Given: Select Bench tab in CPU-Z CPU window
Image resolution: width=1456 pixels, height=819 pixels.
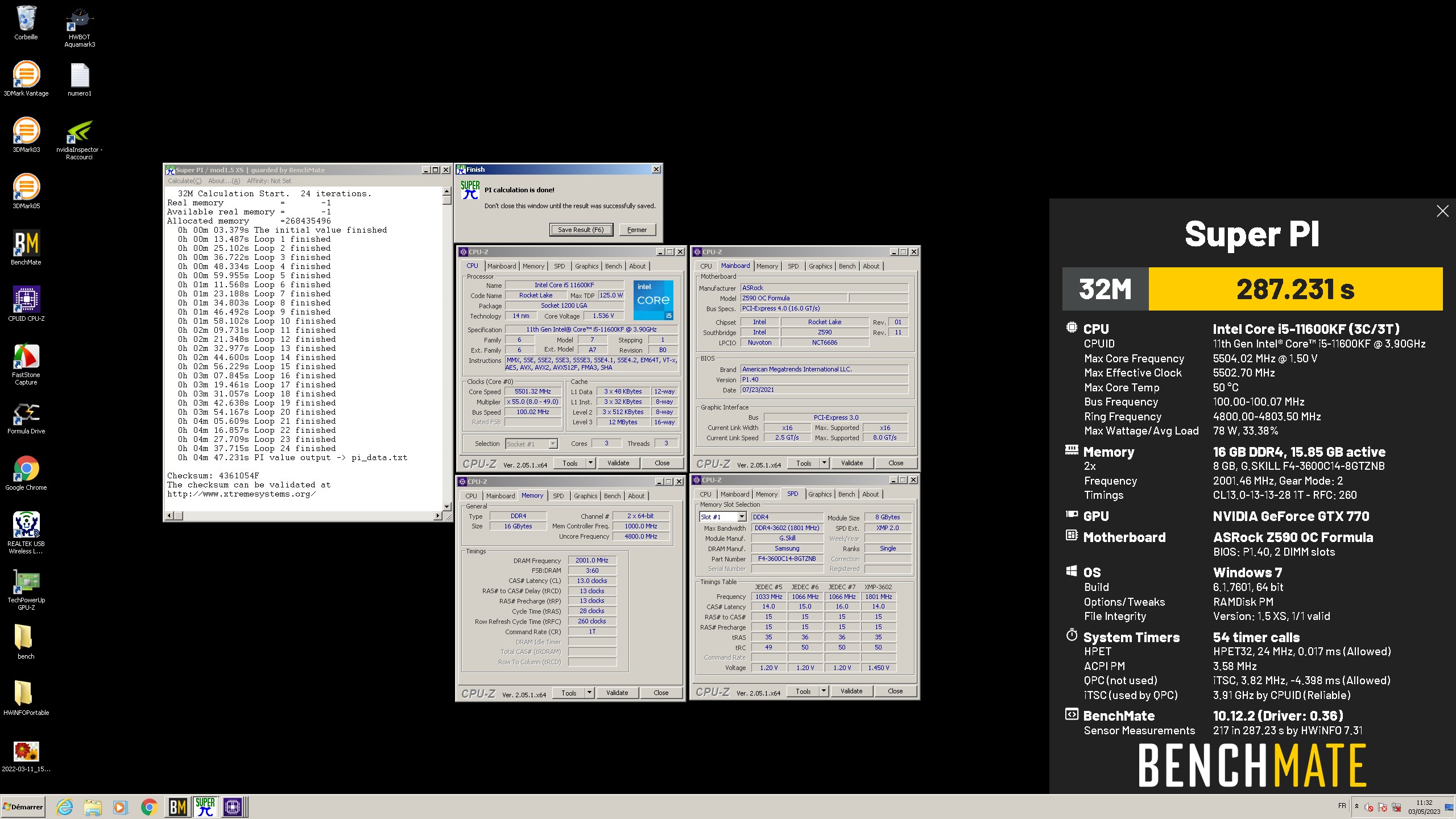Looking at the screenshot, I should [x=613, y=266].
